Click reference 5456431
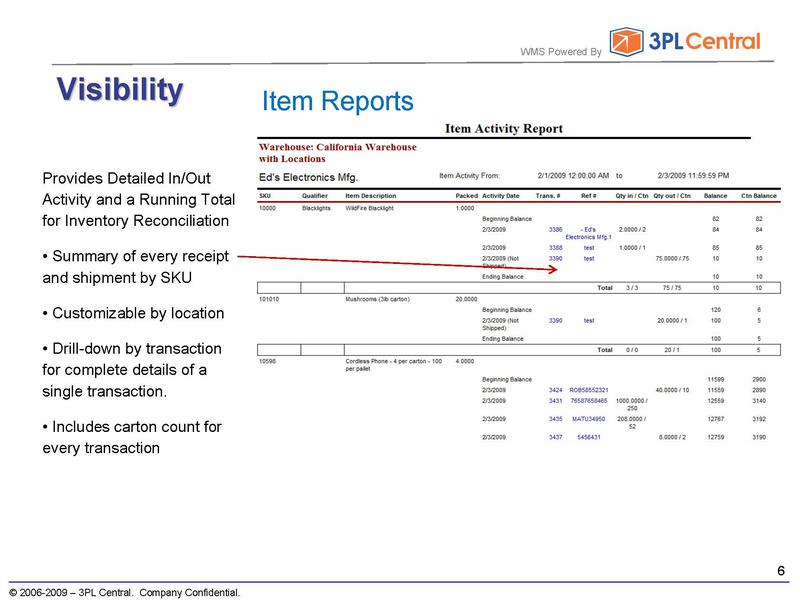This screenshot has width=800, height=600. pyautogui.click(x=589, y=437)
